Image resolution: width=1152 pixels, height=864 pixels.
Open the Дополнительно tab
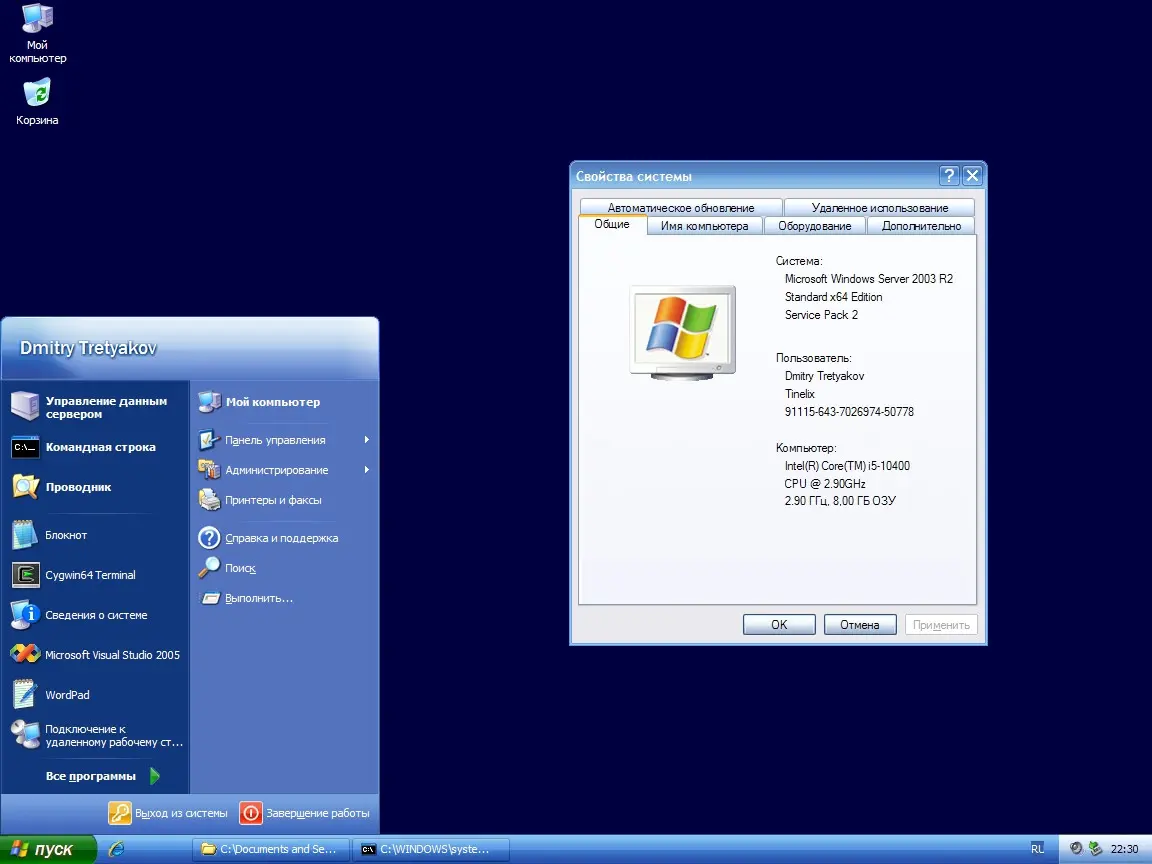pos(921,226)
